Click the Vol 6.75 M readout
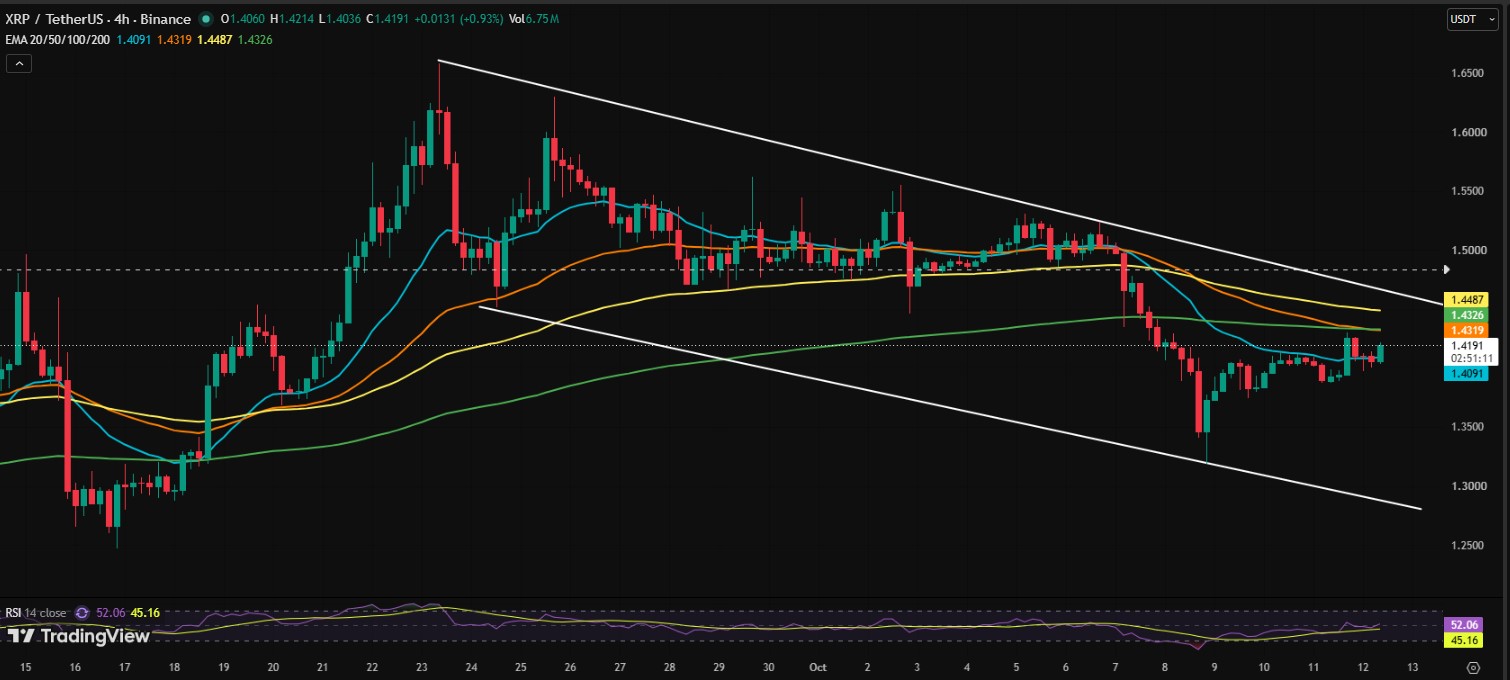Image resolution: width=1510 pixels, height=680 pixels. (533, 19)
